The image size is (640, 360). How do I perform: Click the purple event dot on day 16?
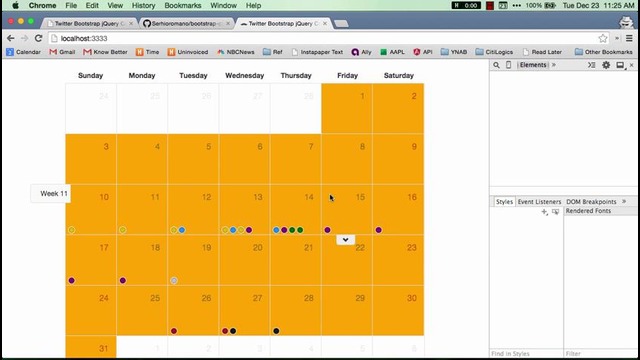[379, 230]
